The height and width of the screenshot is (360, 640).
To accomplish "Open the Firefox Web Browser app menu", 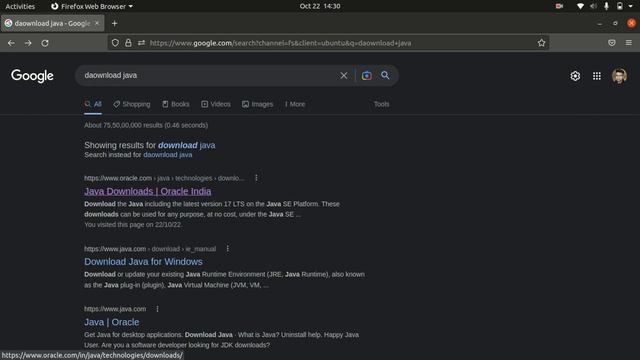I will tap(92, 6).
